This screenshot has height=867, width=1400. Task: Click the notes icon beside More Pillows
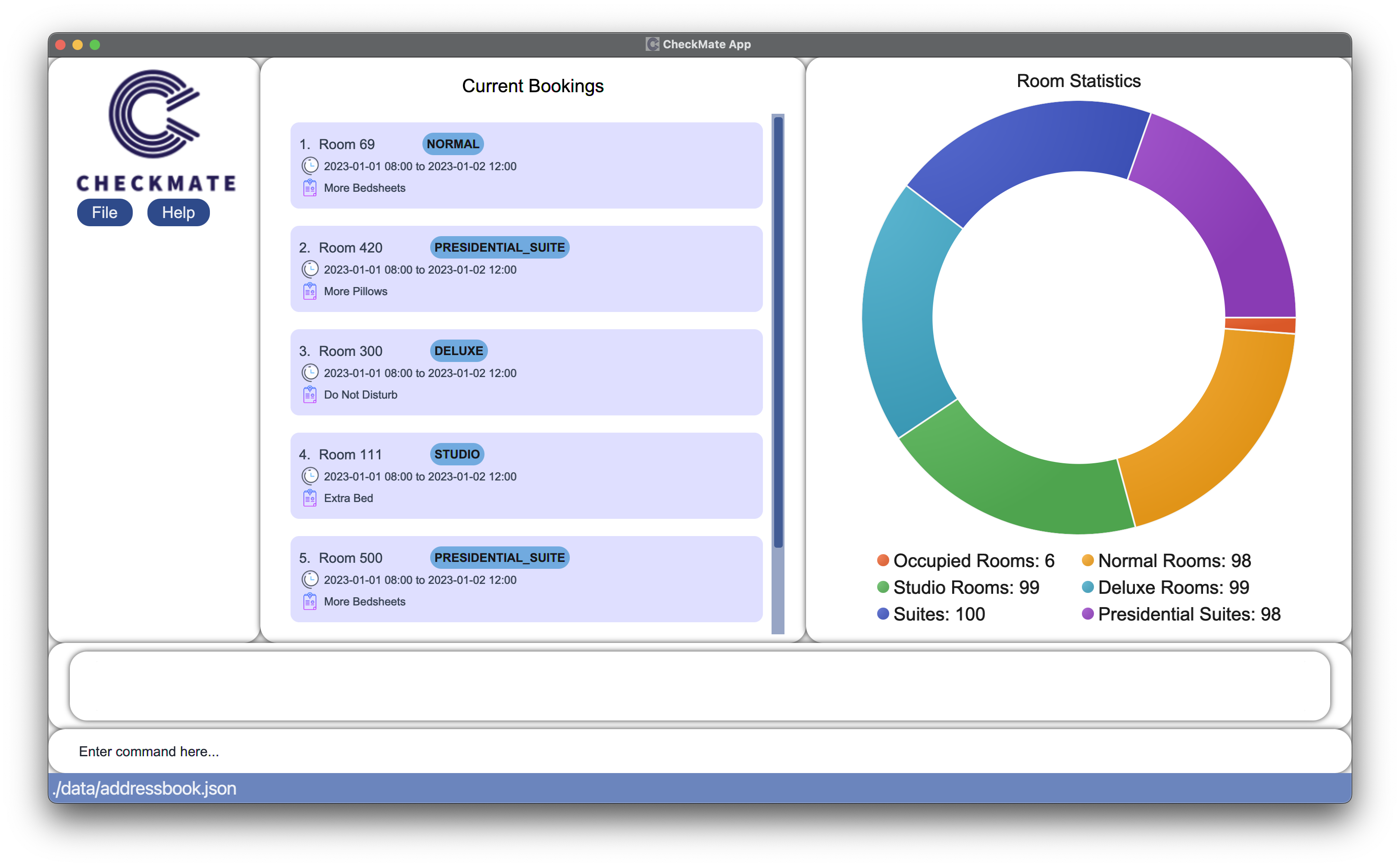click(x=310, y=291)
